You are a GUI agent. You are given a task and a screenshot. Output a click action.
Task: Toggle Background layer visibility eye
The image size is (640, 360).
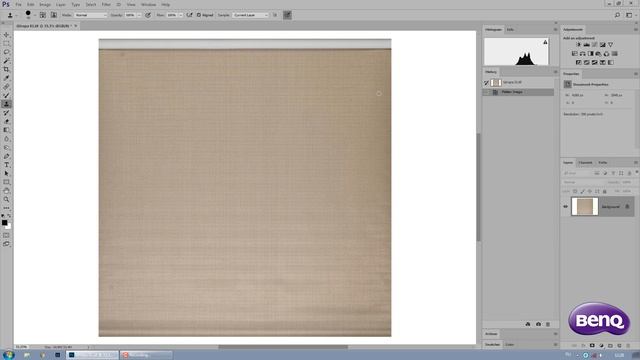click(x=565, y=207)
